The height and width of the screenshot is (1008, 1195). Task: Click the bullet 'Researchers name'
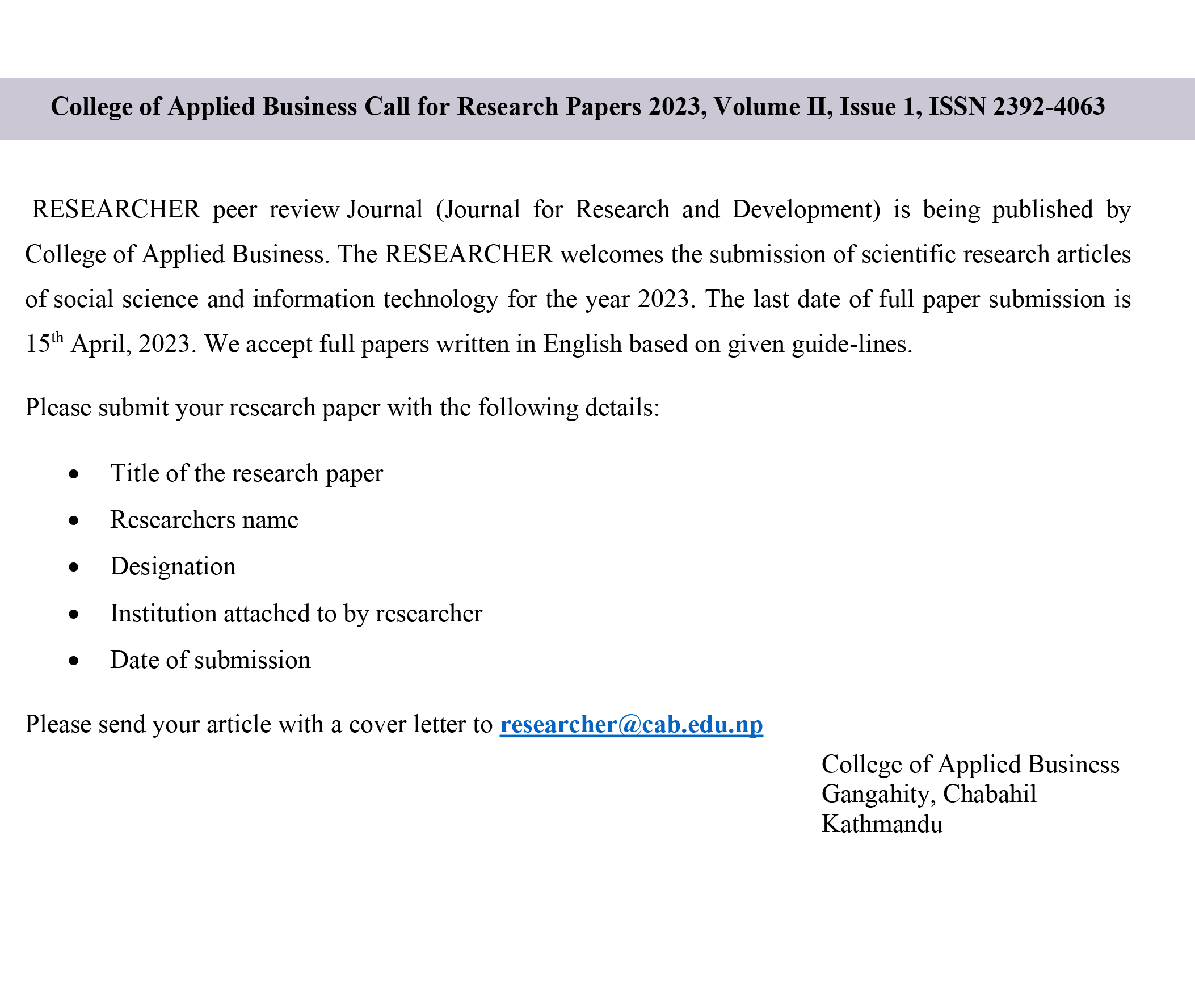tap(204, 520)
